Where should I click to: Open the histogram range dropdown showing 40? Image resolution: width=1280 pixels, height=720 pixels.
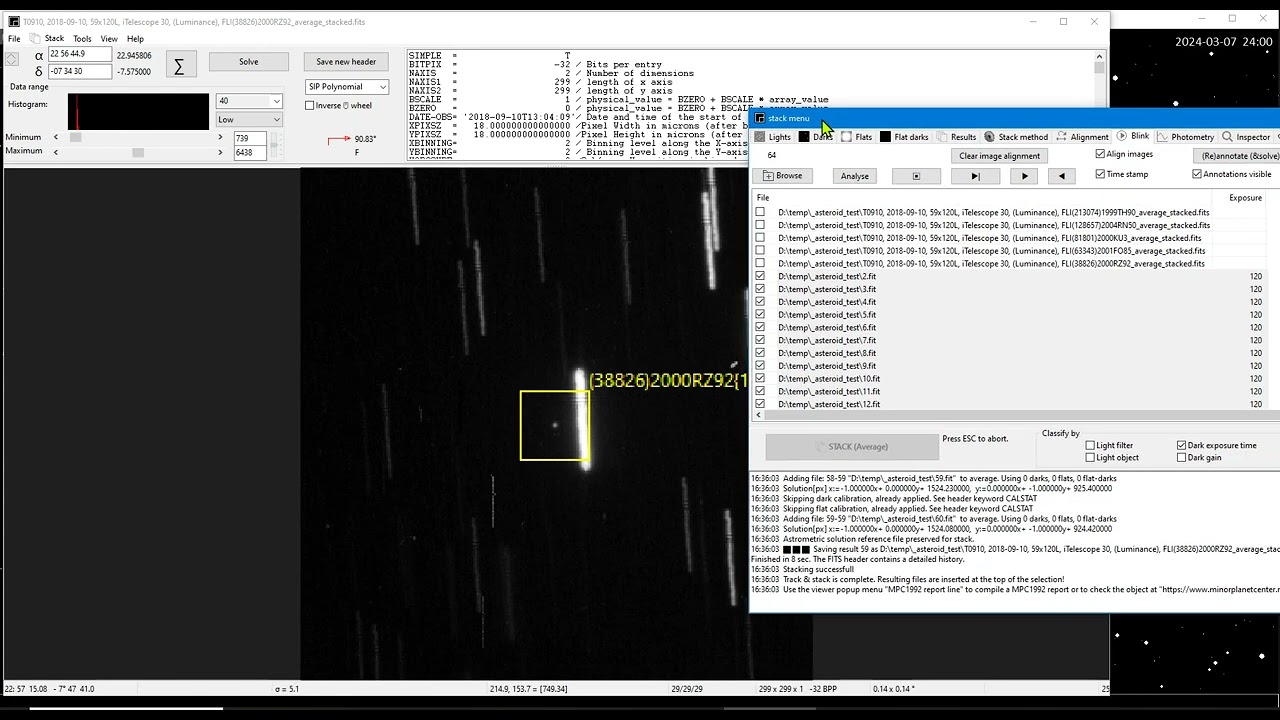[x=250, y=101]
